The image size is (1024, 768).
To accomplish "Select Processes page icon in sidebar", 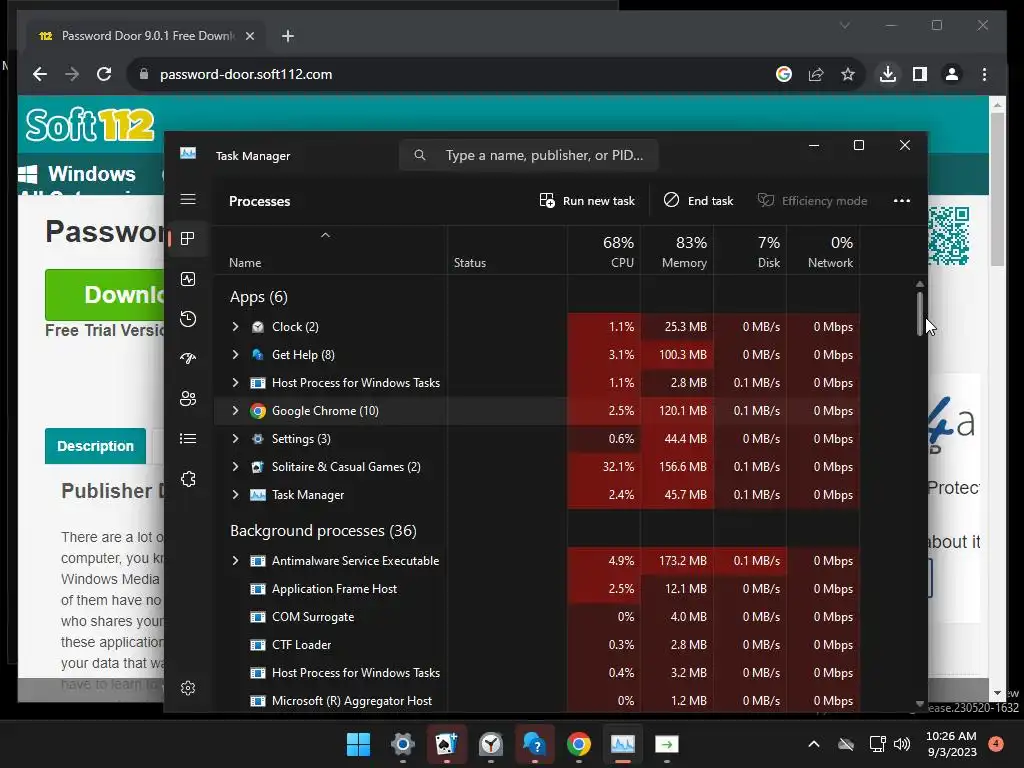I will [188, 239].
